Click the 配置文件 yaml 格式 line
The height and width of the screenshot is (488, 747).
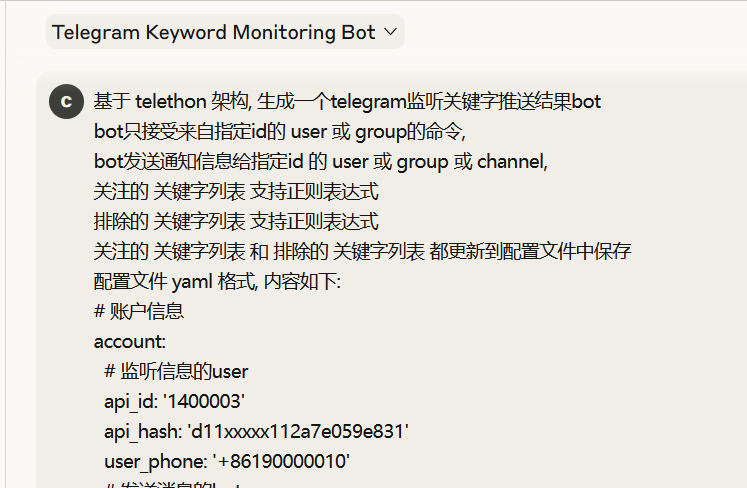click(x=217, y=282)
